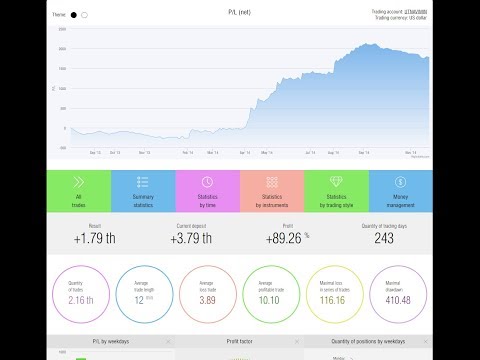
Task: Click the dollar coin Money management icon
Action: coord(400,182)
